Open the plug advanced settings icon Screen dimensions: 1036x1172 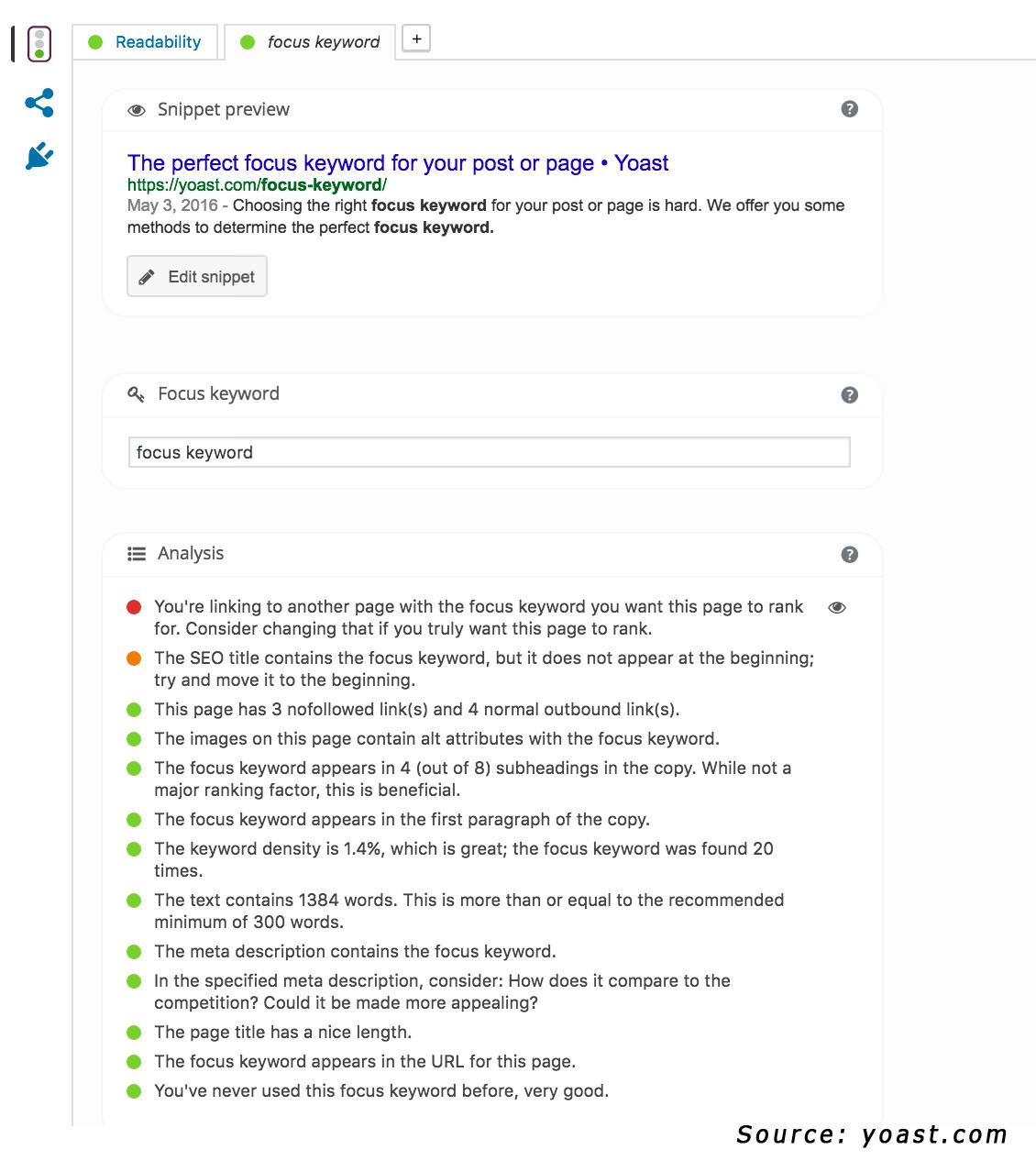39,156
